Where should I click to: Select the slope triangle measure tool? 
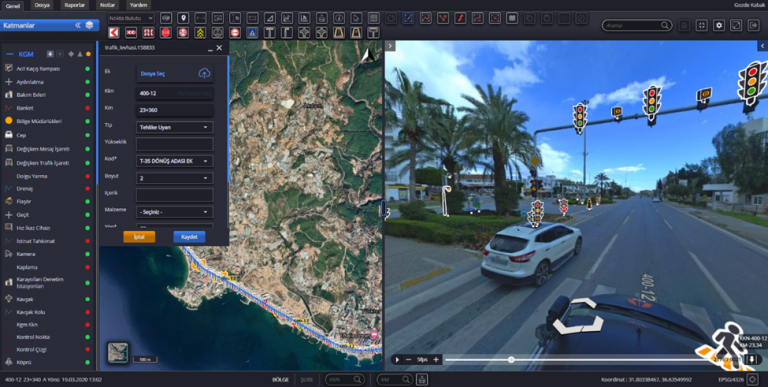coord(269,19)
